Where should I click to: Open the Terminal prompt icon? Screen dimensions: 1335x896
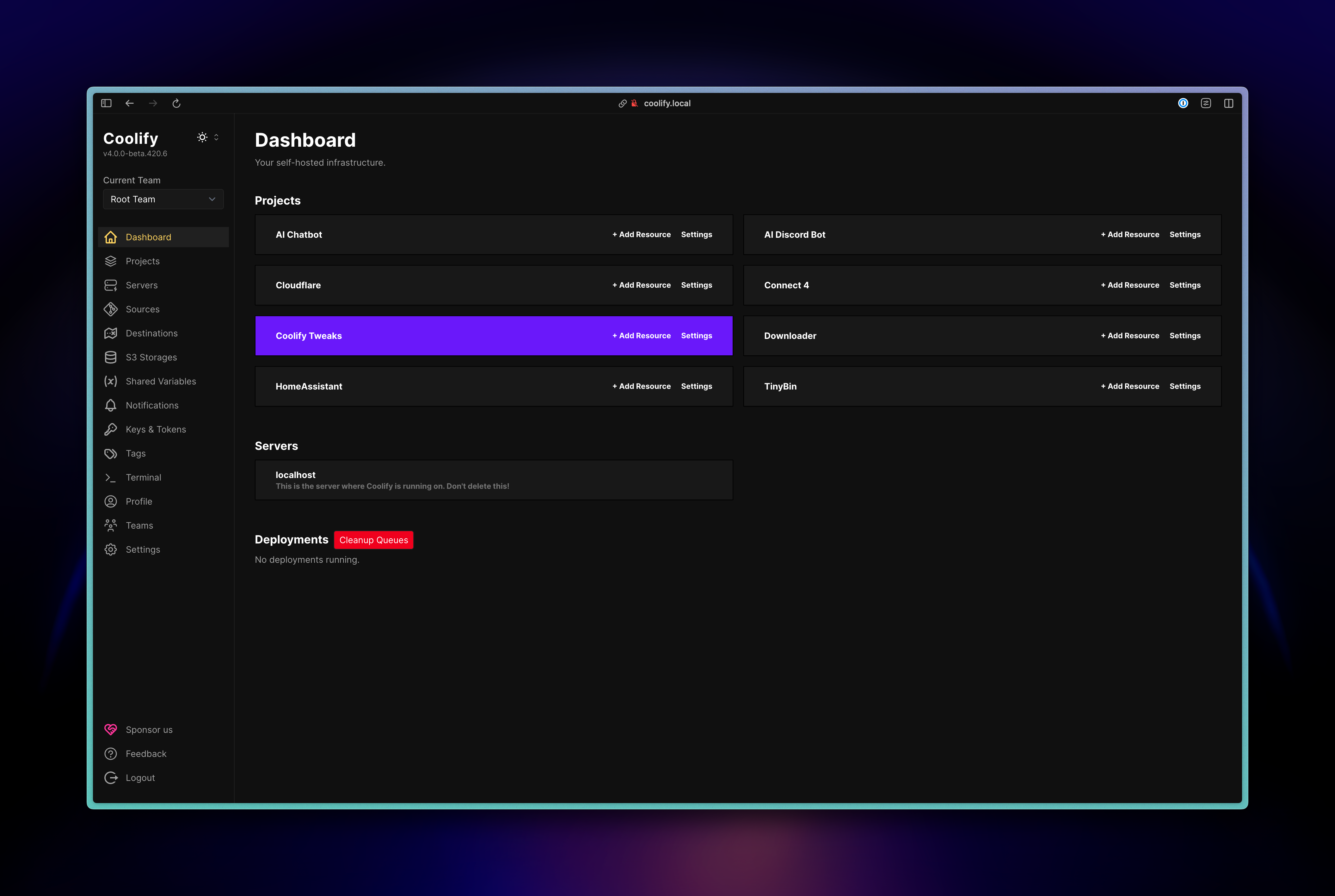pos(110,477)
